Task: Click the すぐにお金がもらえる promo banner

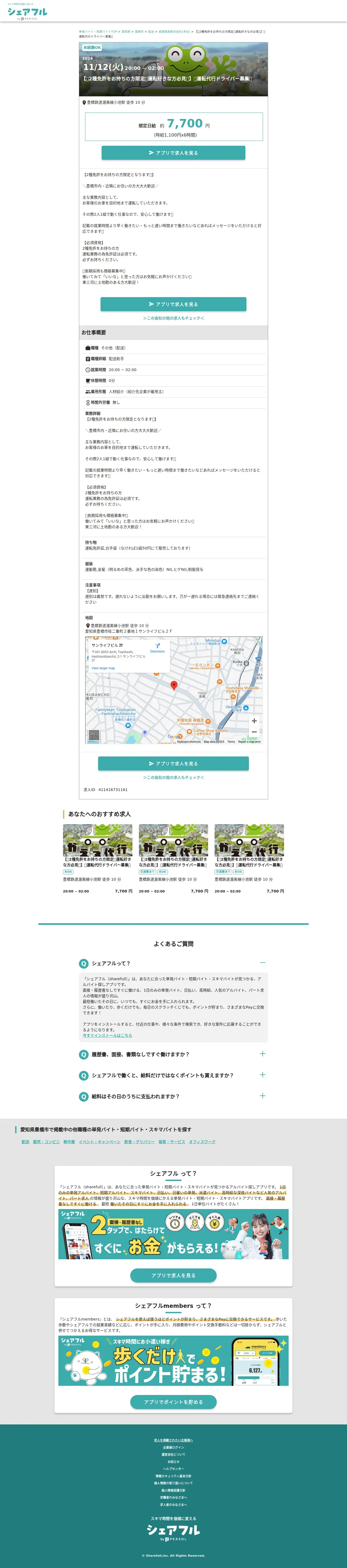Action: [173, 1234]
